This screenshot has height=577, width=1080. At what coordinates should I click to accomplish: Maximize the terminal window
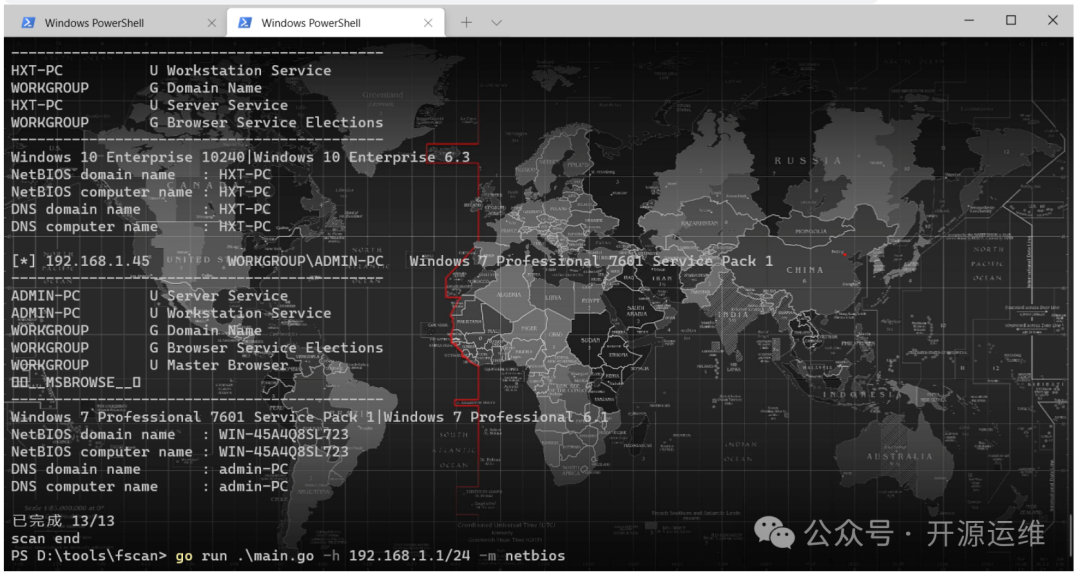[1011, 21]
